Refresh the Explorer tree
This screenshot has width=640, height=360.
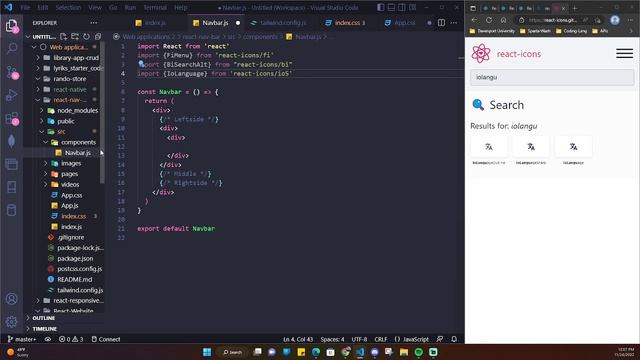pyautogui.click(x=86, y=36)
